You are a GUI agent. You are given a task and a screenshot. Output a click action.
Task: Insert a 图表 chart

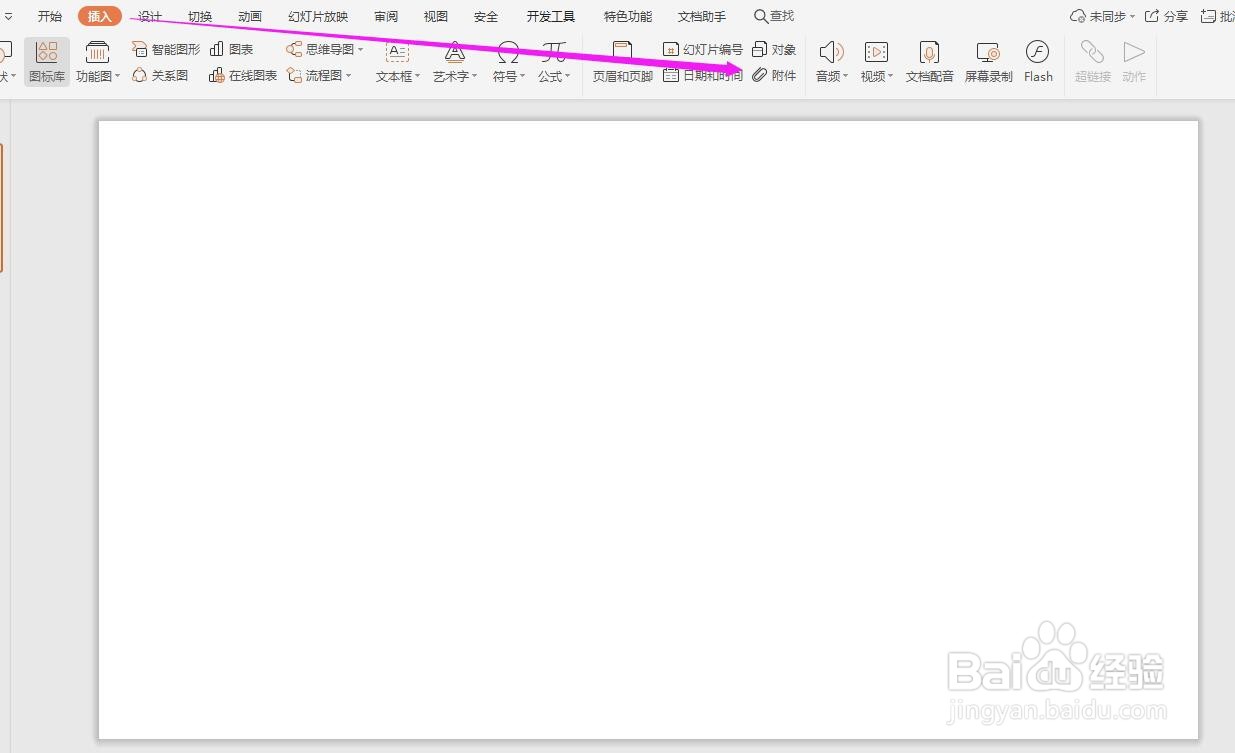[231, 49]
